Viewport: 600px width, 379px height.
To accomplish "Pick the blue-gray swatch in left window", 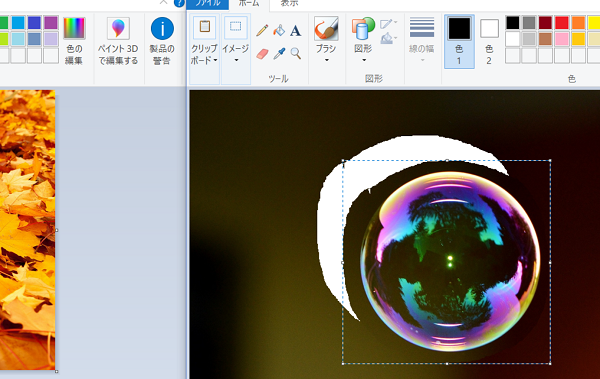I will pos(34,39).
